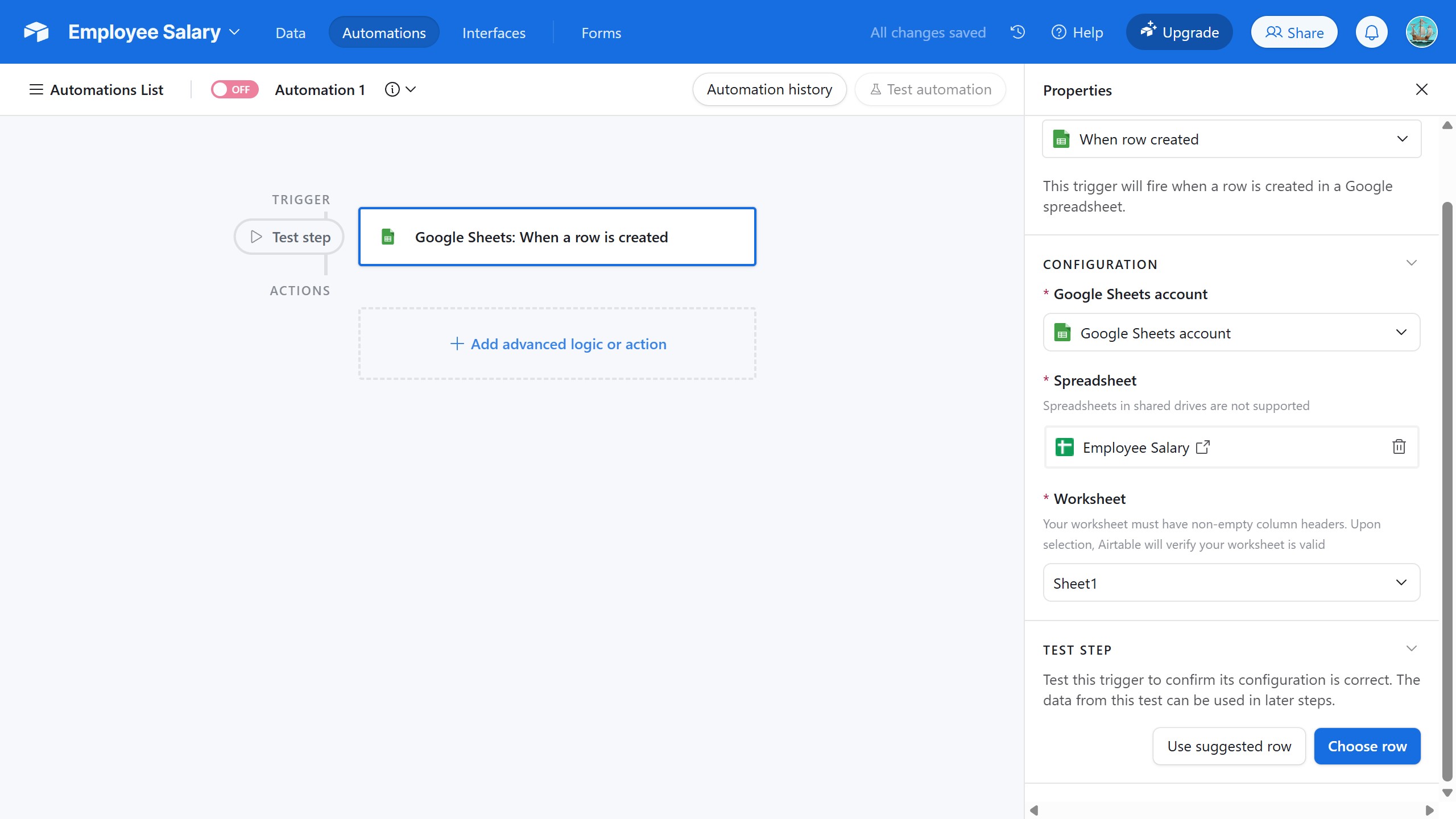
Task: Select the Automations tab
Action: coord(384,32)
